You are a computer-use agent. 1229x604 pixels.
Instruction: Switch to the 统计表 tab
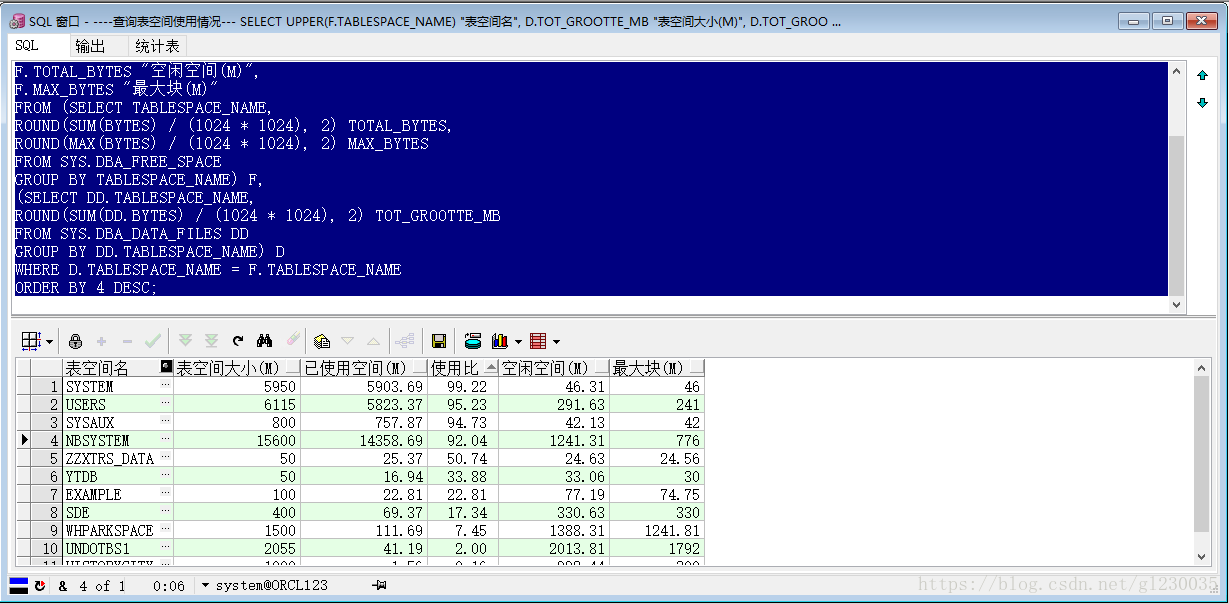coord(157,46)
